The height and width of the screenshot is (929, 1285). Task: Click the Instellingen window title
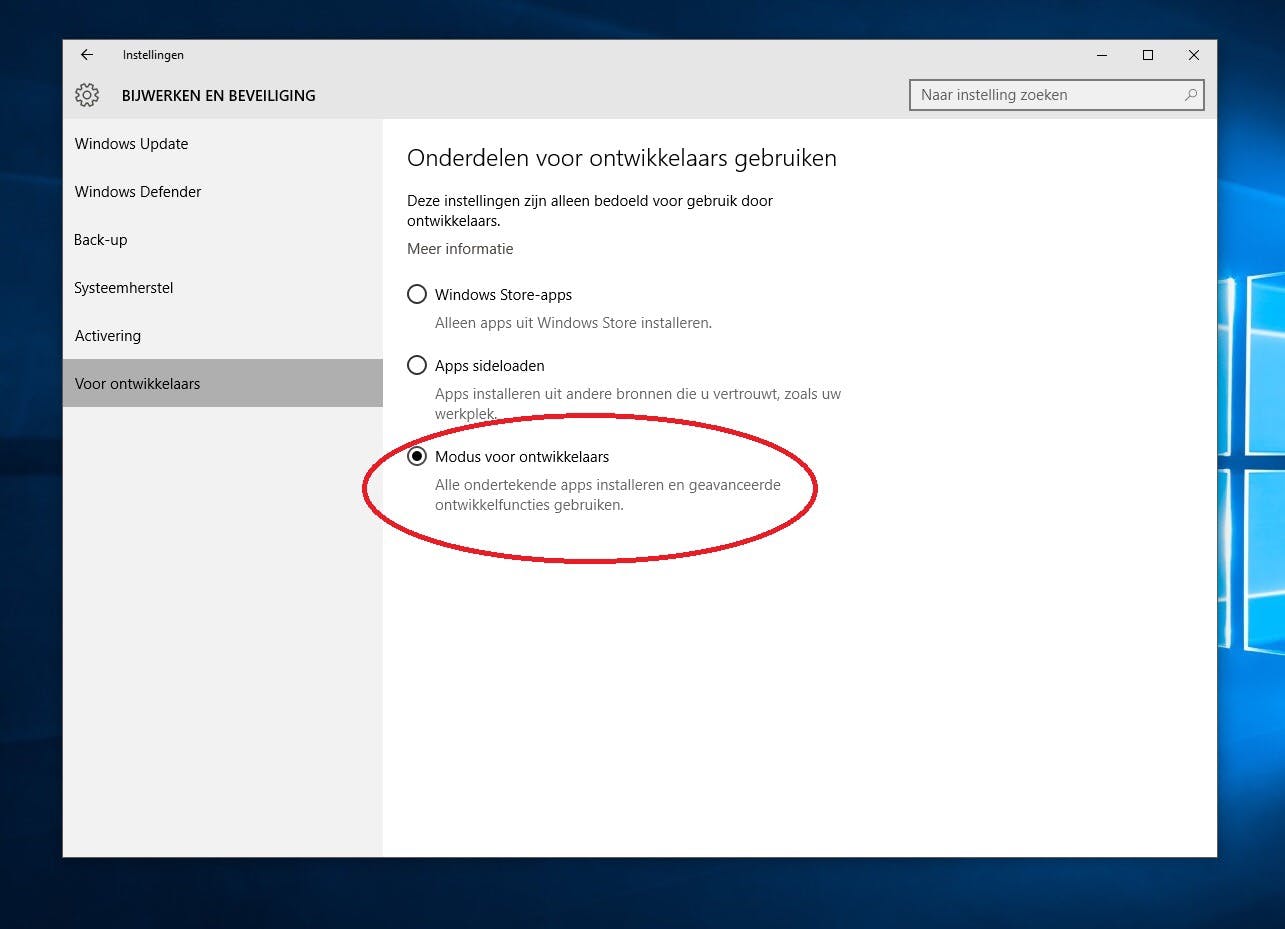[x=153, y=55]
